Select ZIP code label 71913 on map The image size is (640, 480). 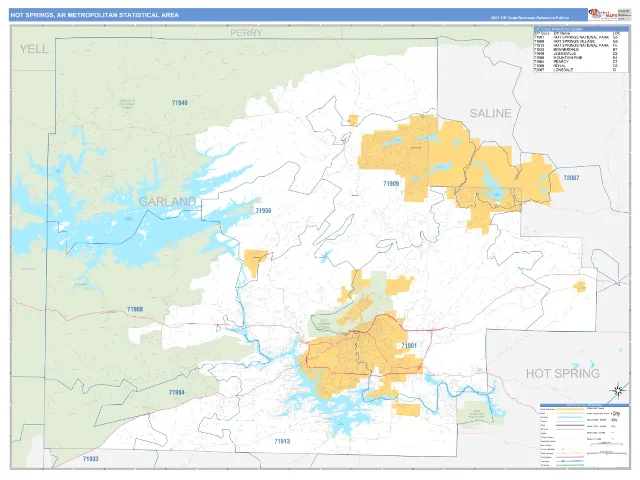282,441
